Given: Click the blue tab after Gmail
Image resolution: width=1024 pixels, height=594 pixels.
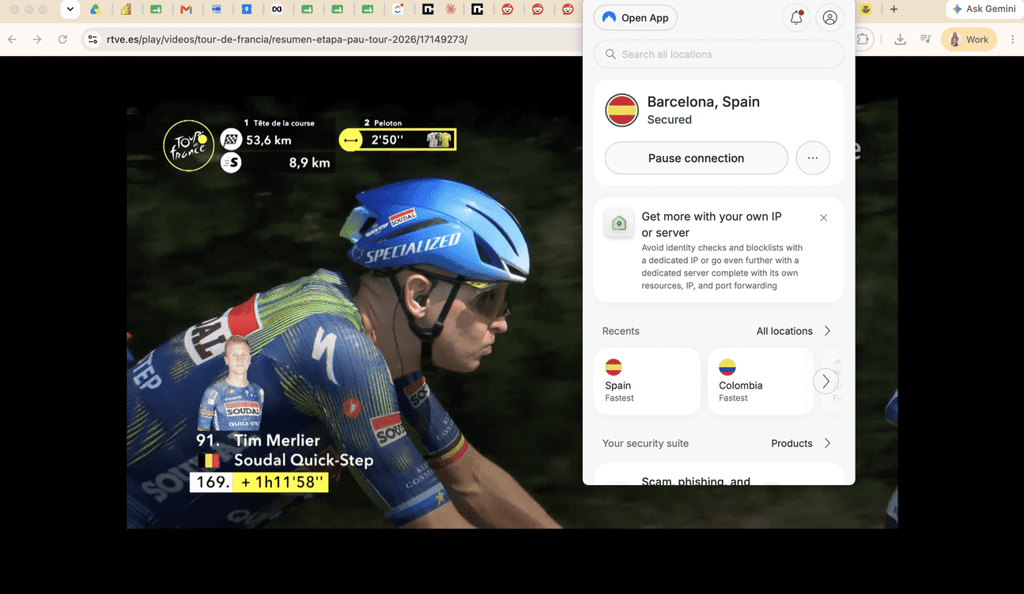Looking at the screenshot, I should point(216,9).
